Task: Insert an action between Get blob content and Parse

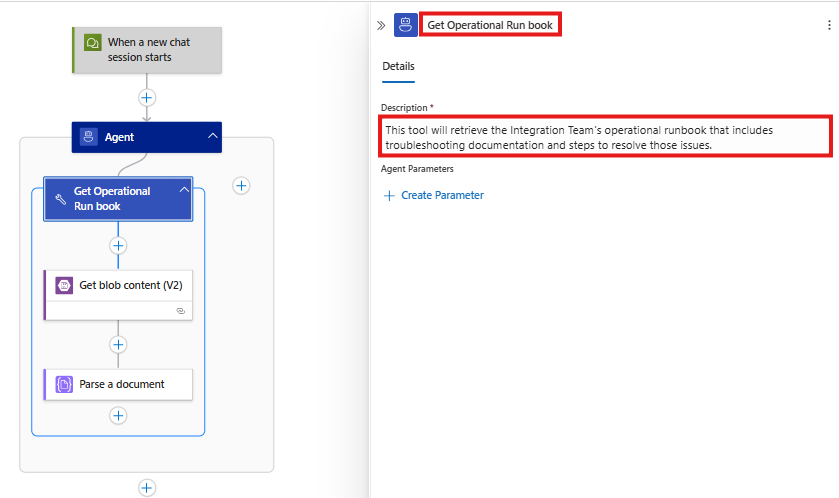Action: (118, 345)
